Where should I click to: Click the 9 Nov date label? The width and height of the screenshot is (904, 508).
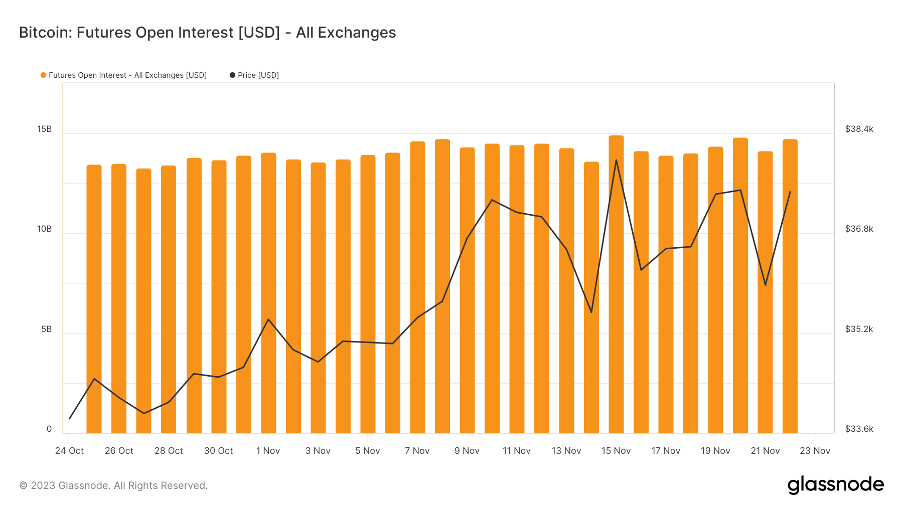point(467,450)
